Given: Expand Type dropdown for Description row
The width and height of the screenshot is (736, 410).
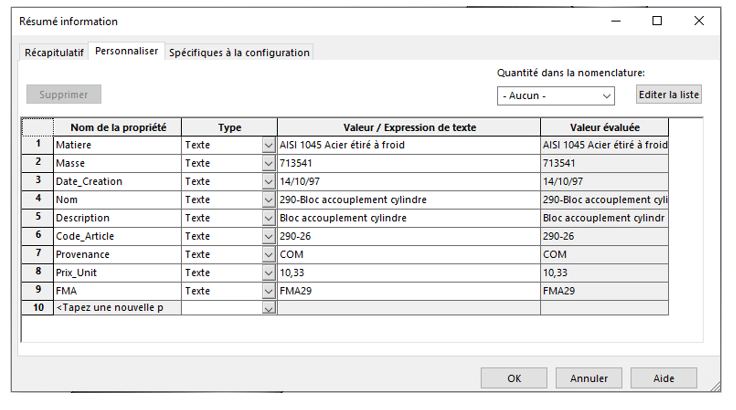Looking at the screenshot, I should (268, 218).
